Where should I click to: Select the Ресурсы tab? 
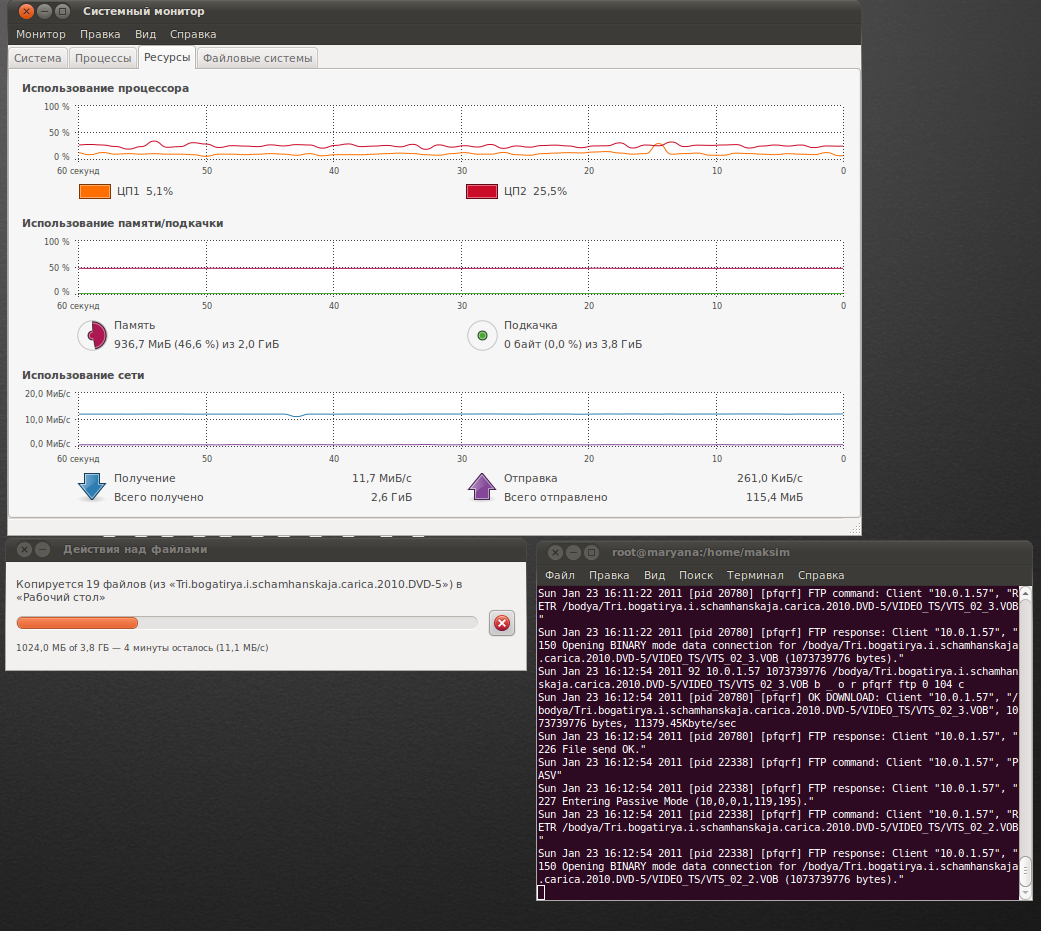167,58
